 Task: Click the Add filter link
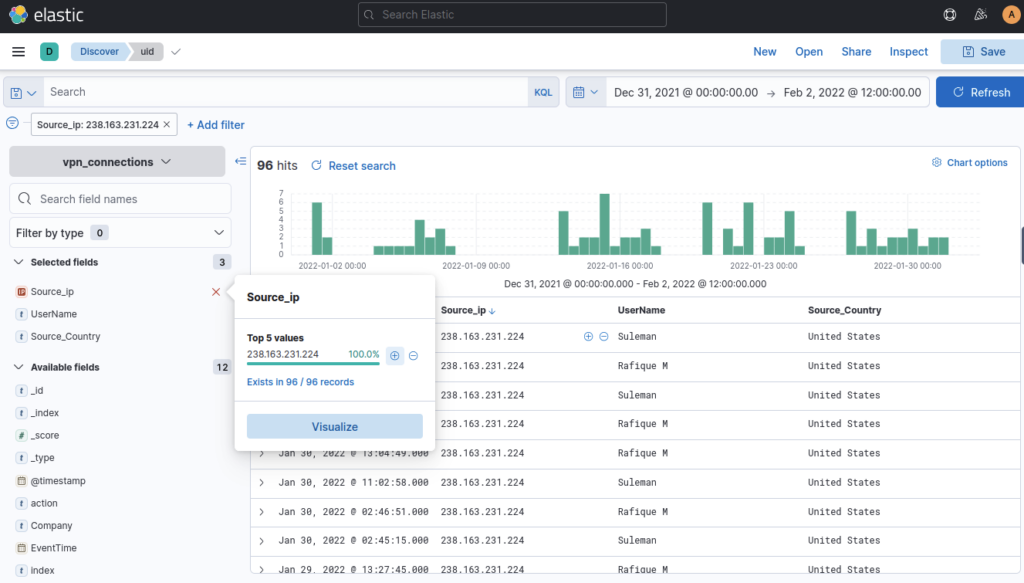(x=216, y=125)
